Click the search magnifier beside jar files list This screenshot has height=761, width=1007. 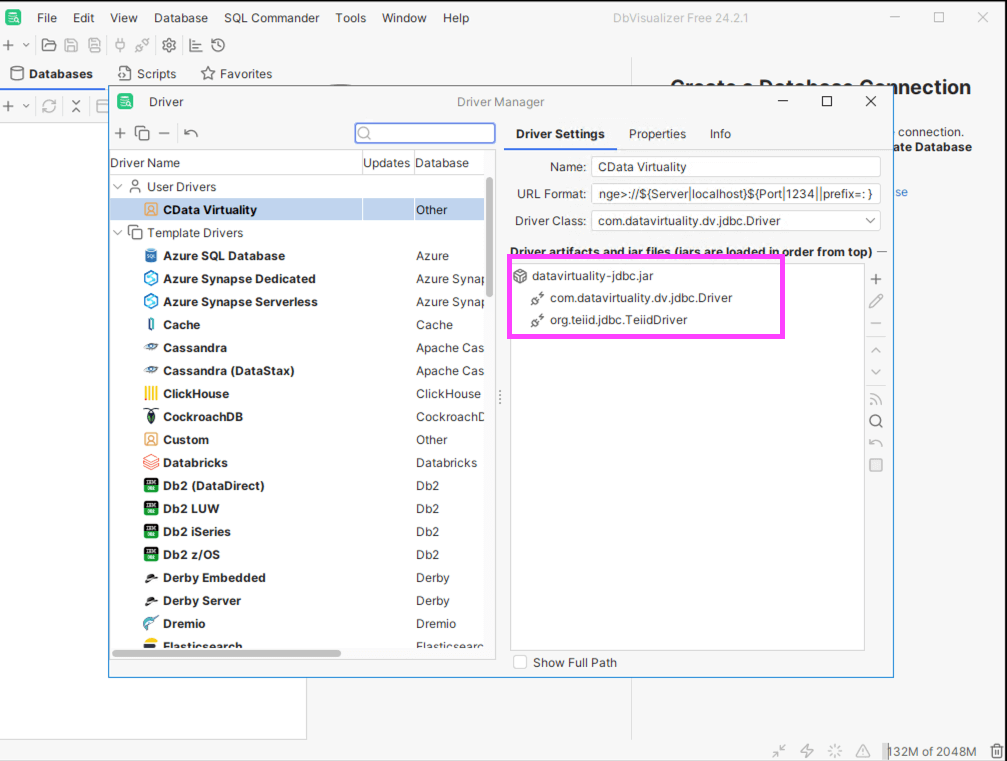coord(876,421)
